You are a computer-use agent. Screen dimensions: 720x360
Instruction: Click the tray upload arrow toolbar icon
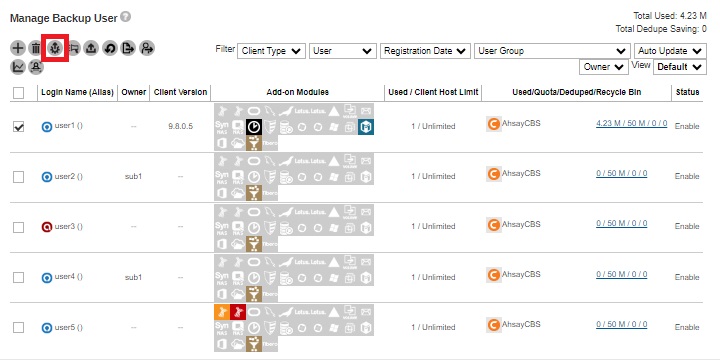pyautogui.click(x=91, y=48)
